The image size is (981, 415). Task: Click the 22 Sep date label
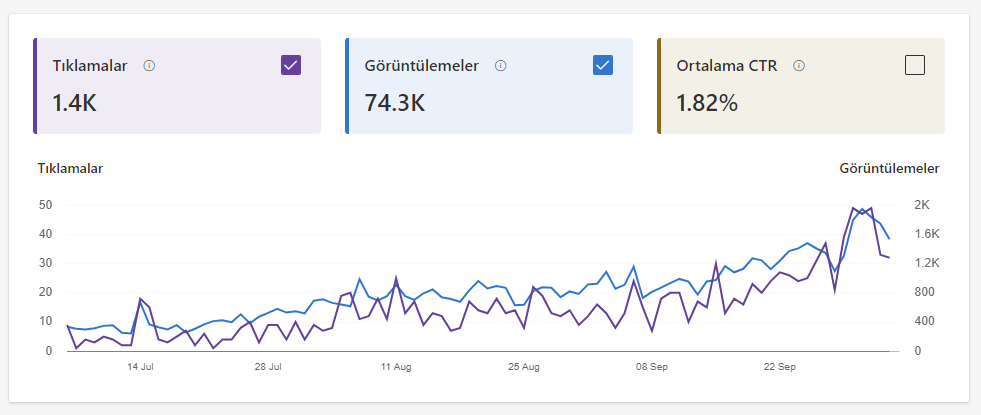pyautogui.click(x=780, y=367)
